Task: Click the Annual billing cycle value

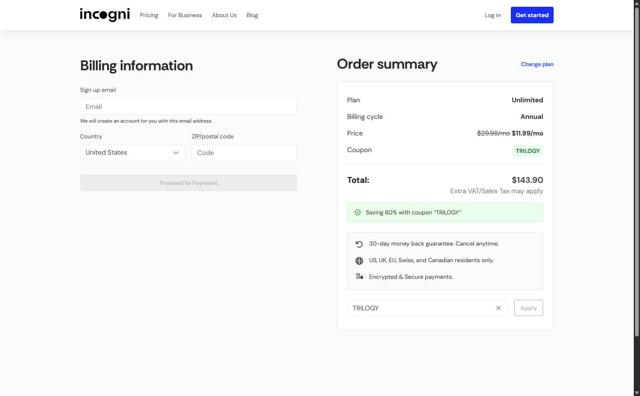Action: (532, 117)
